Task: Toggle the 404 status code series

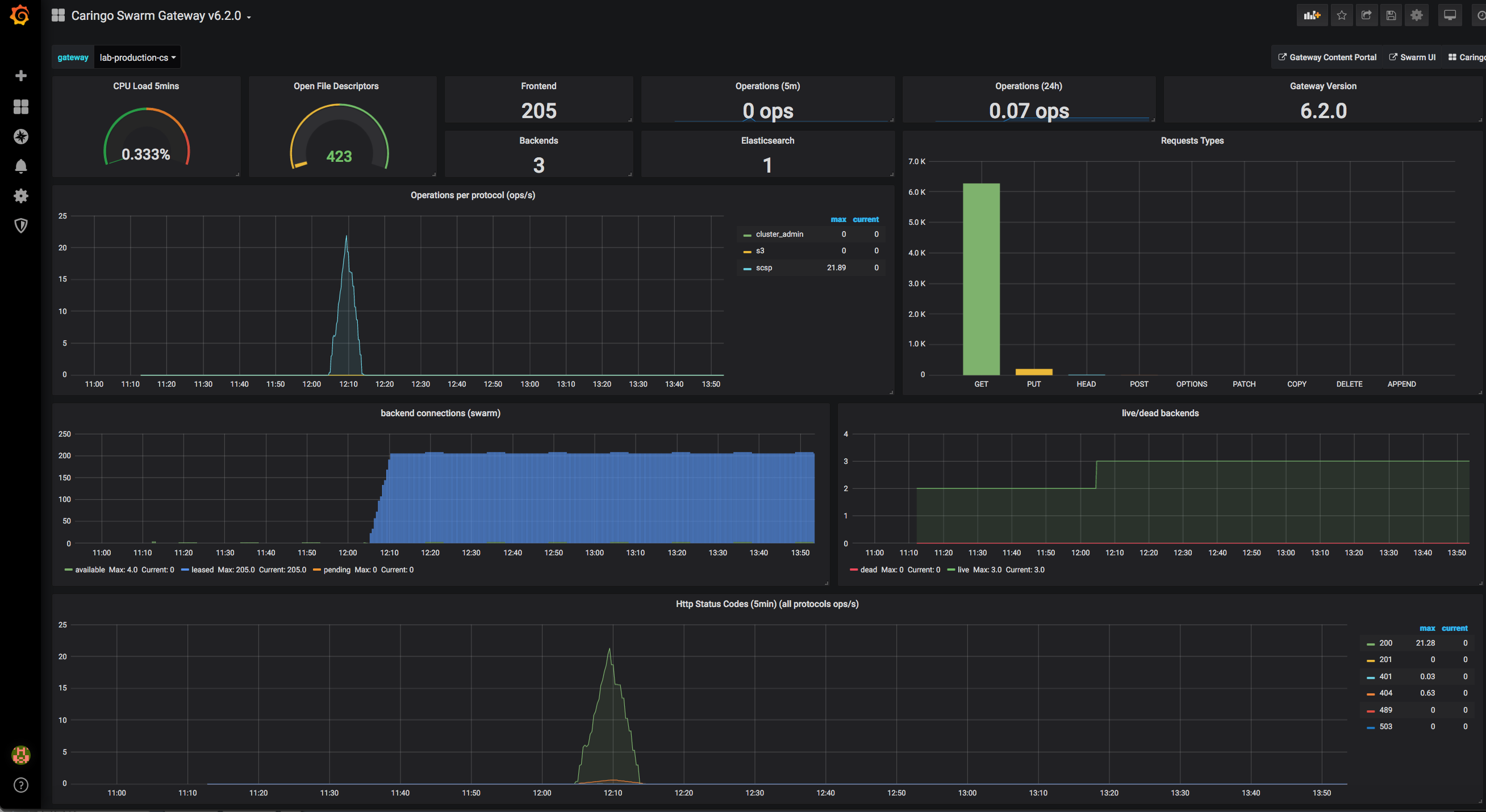Action: (x=1385, y=693)
